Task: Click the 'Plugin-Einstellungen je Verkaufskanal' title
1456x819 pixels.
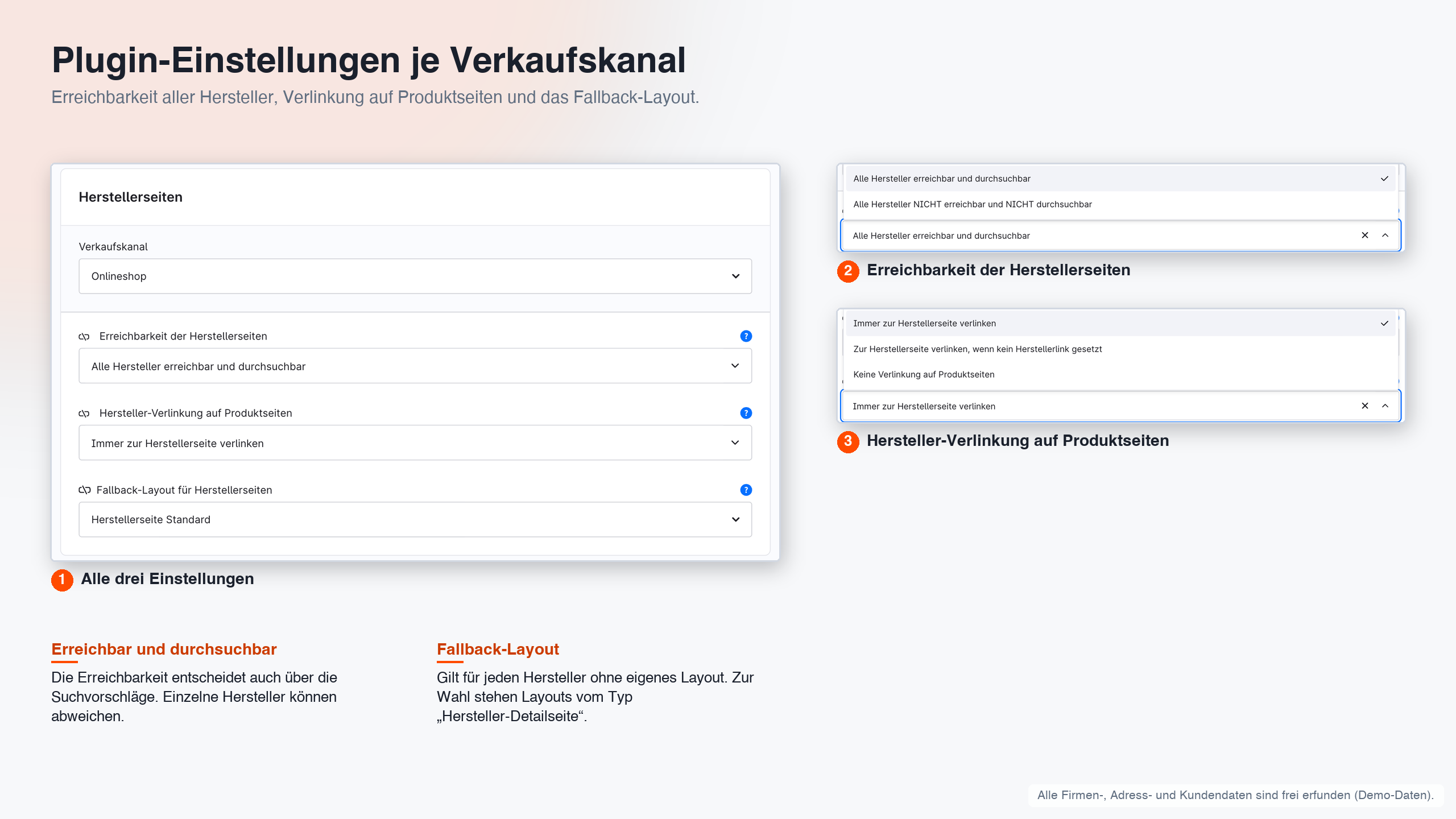Action: point(369,60)
